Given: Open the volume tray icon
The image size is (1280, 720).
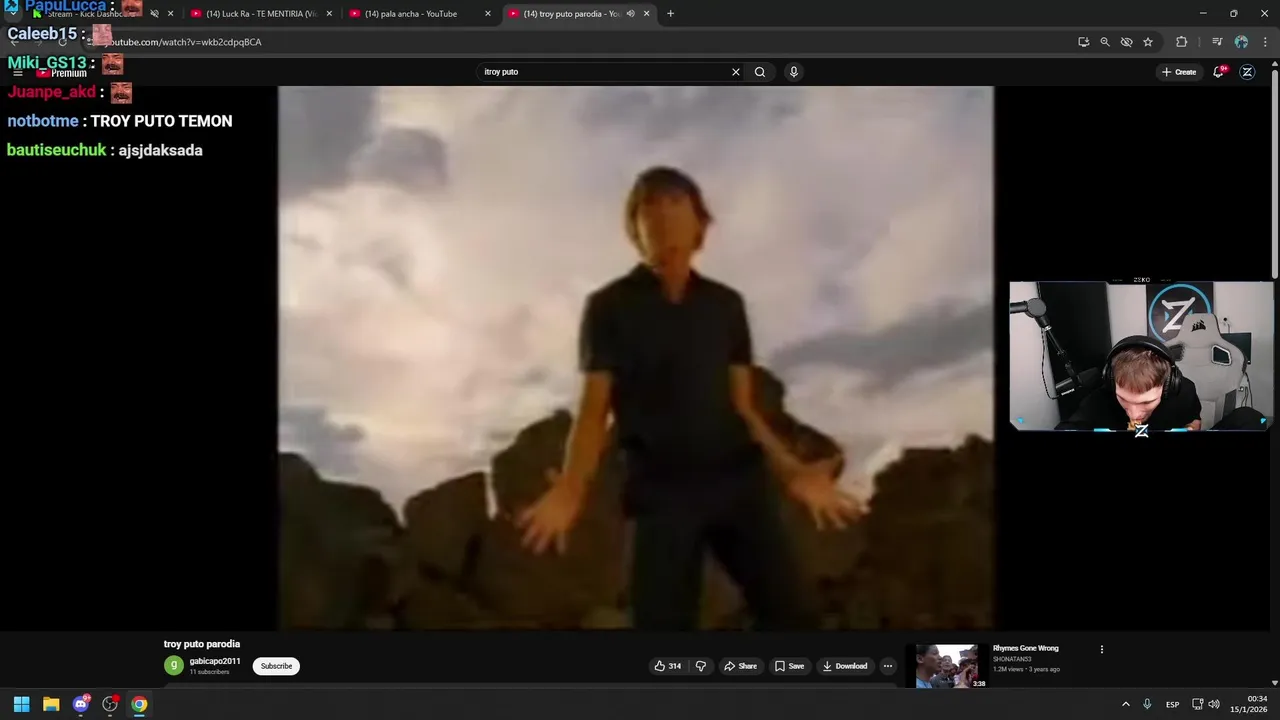Looking at the screenshot, I should 1214,704.
